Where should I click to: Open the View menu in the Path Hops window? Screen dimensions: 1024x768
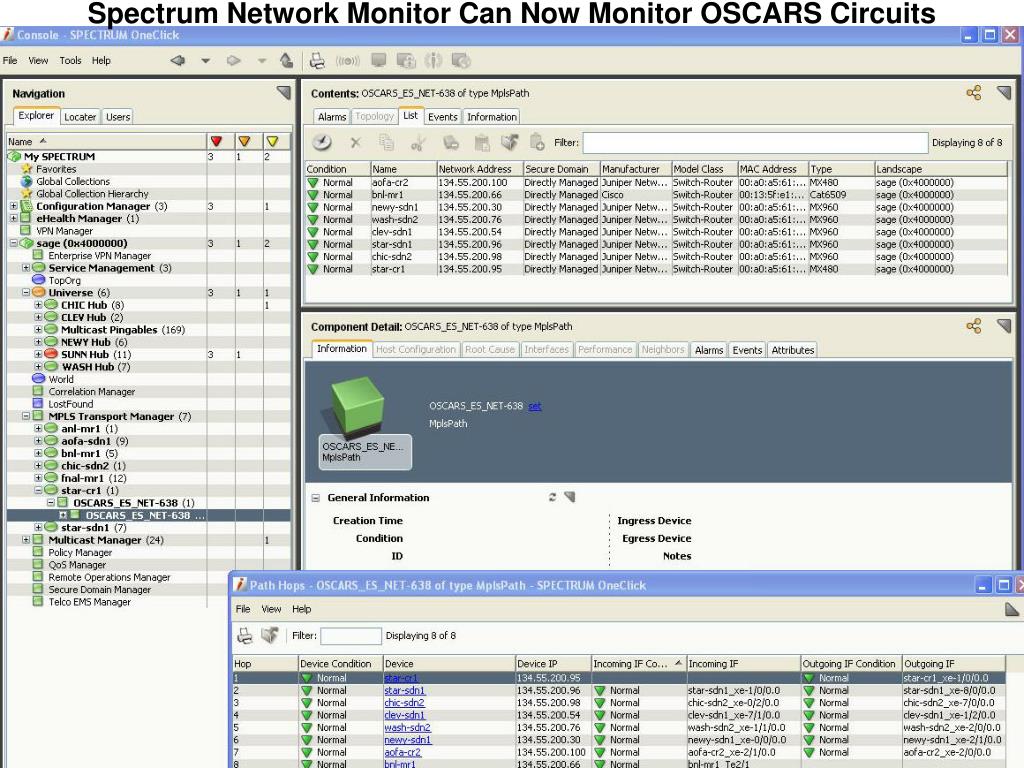(x=271, y=609)
